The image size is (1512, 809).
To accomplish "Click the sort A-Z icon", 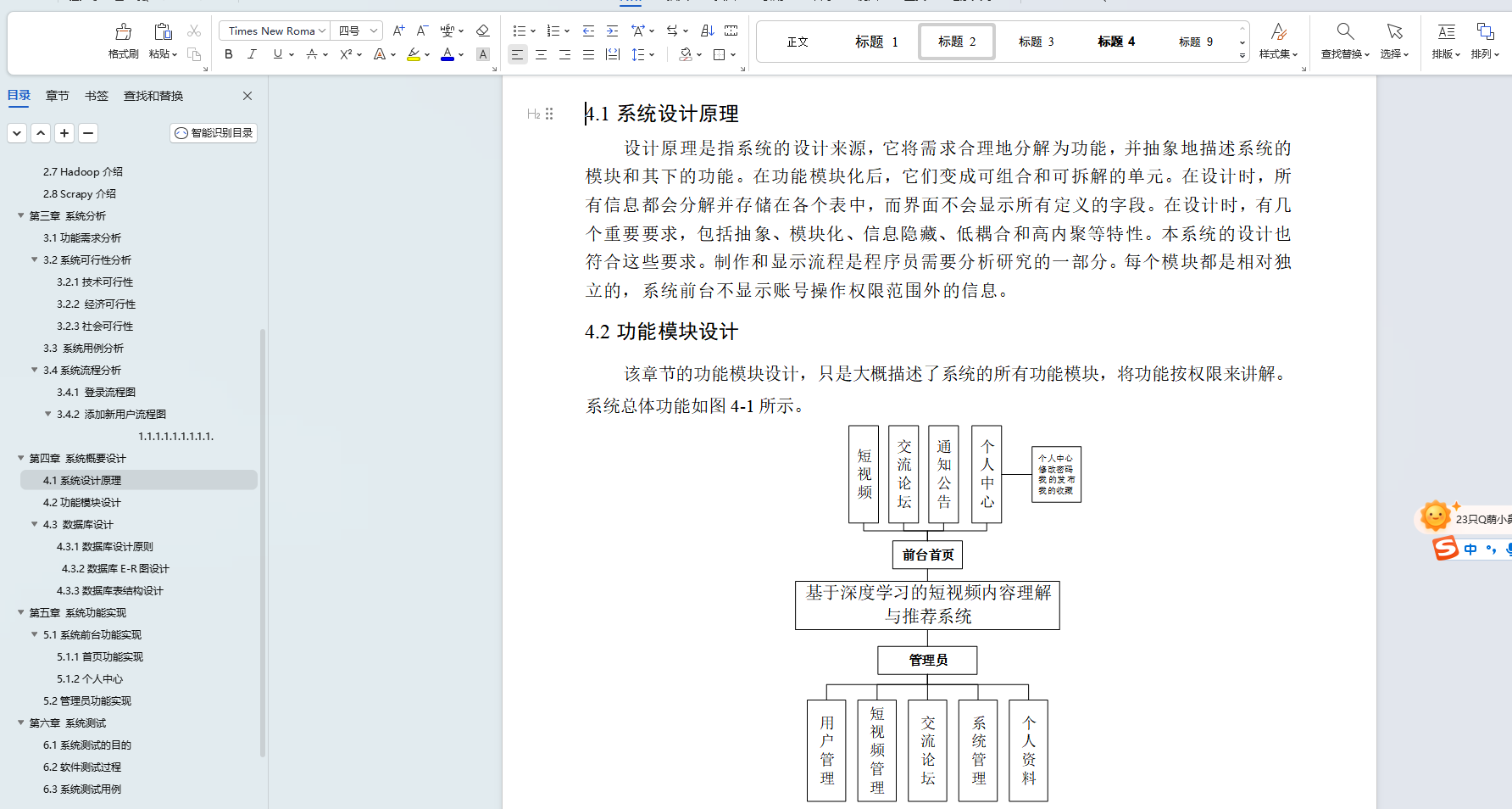I will [x=708, y=31].
